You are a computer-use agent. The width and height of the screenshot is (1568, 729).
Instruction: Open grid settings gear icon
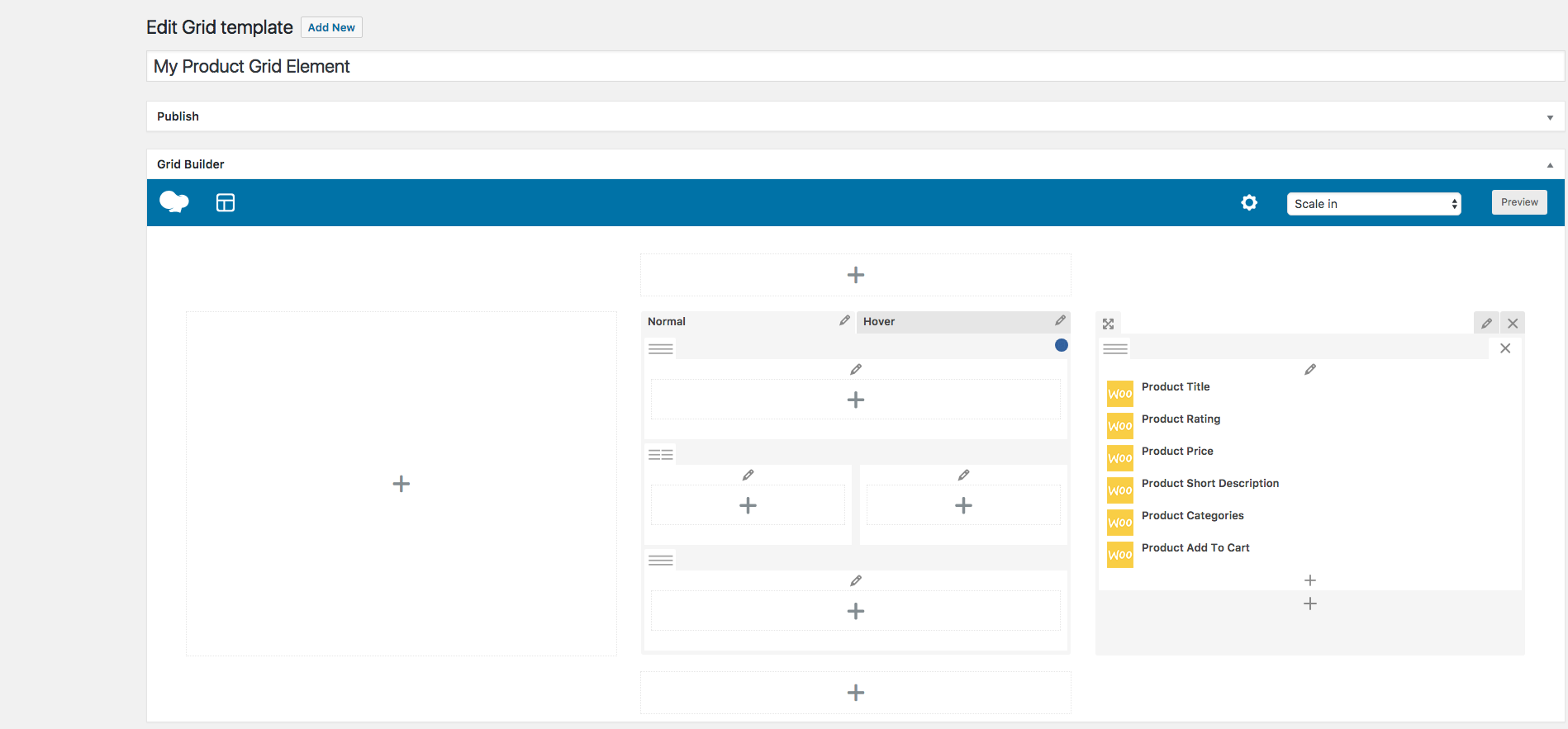click(x=1249, y=202)
